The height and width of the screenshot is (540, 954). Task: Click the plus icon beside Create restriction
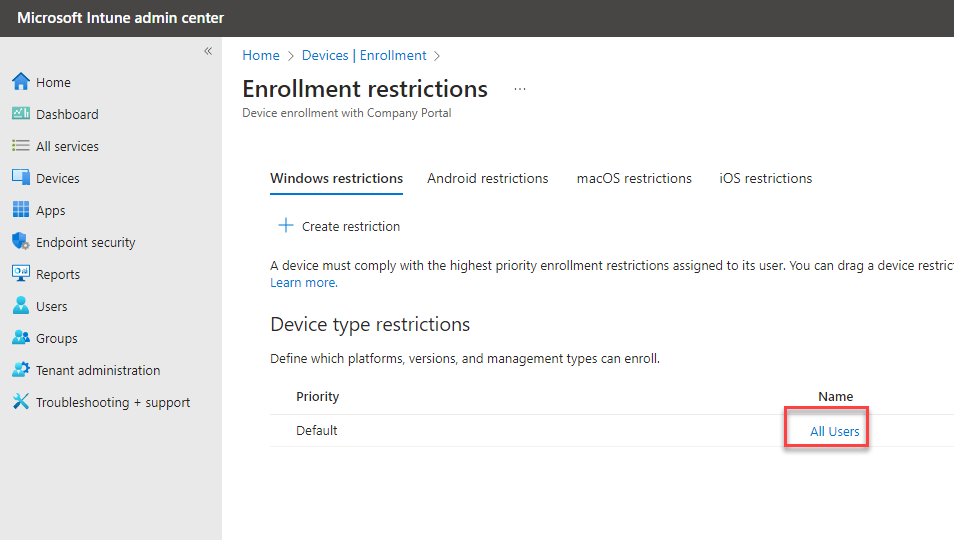[285, 226]
